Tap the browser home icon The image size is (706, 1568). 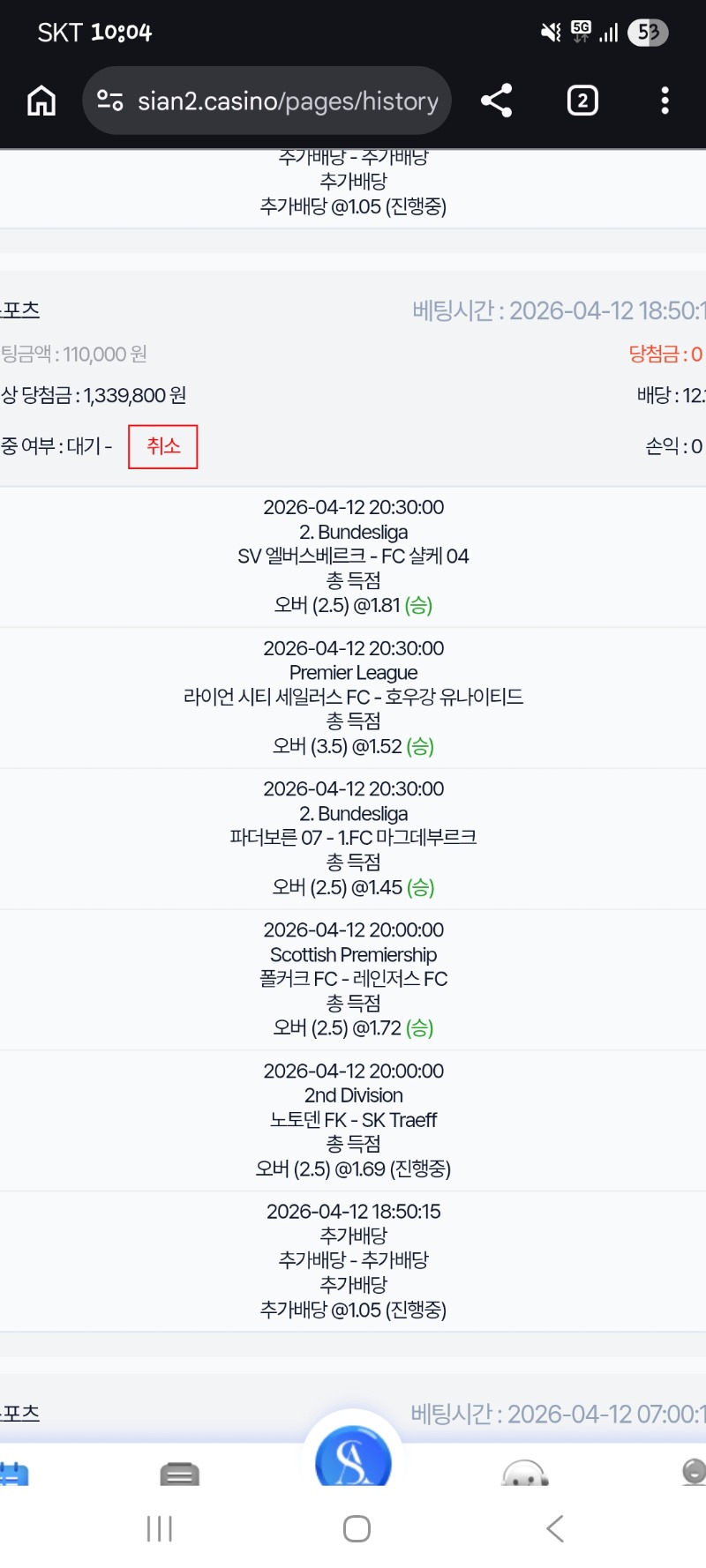[x=41, y=101]
